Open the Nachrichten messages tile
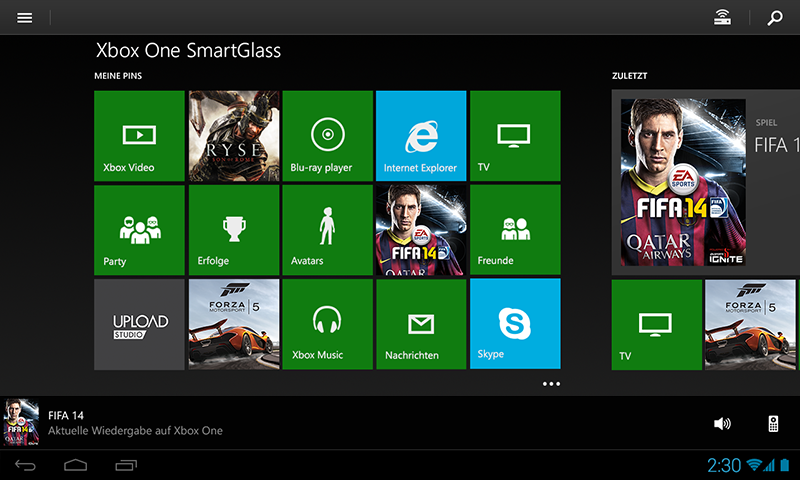Screen dimensions: 800x480 (x=421, y=324)
